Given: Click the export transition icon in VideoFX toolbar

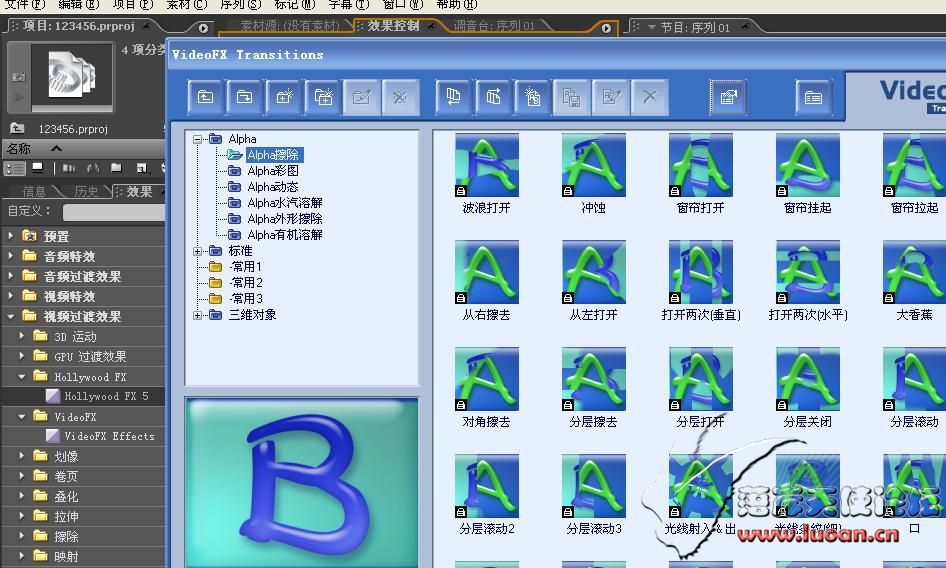Looking at the screenshot, I should (x=494, y=97).
